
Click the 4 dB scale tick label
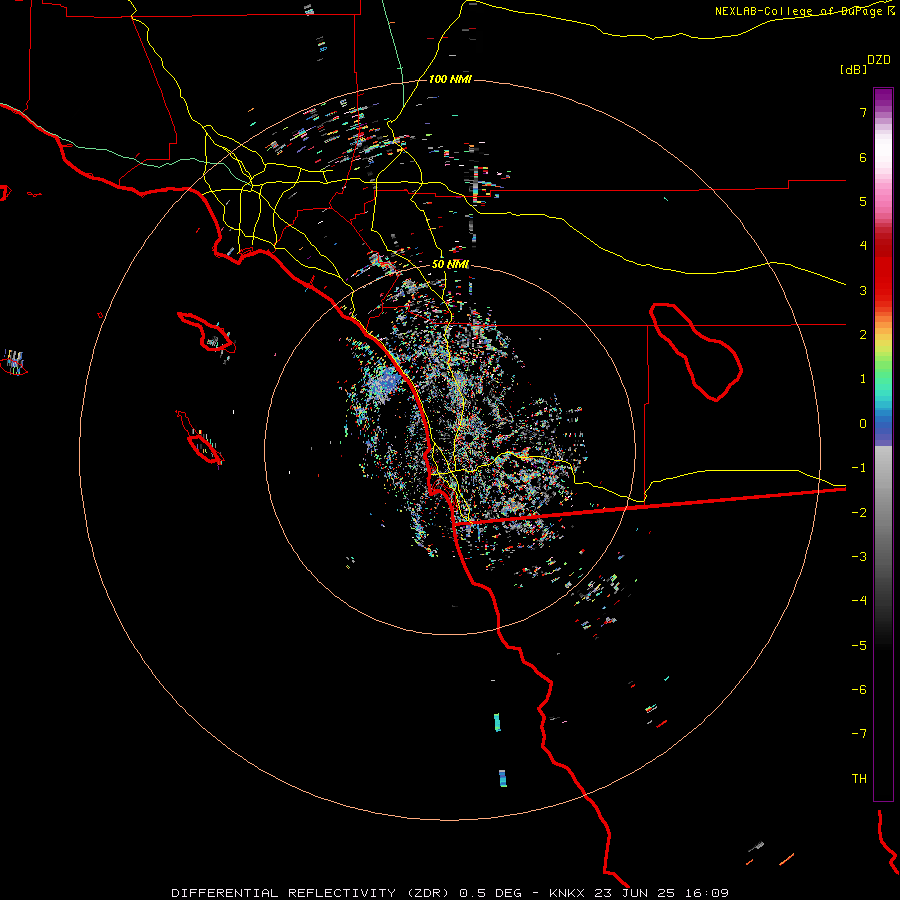tap(863, 246)
